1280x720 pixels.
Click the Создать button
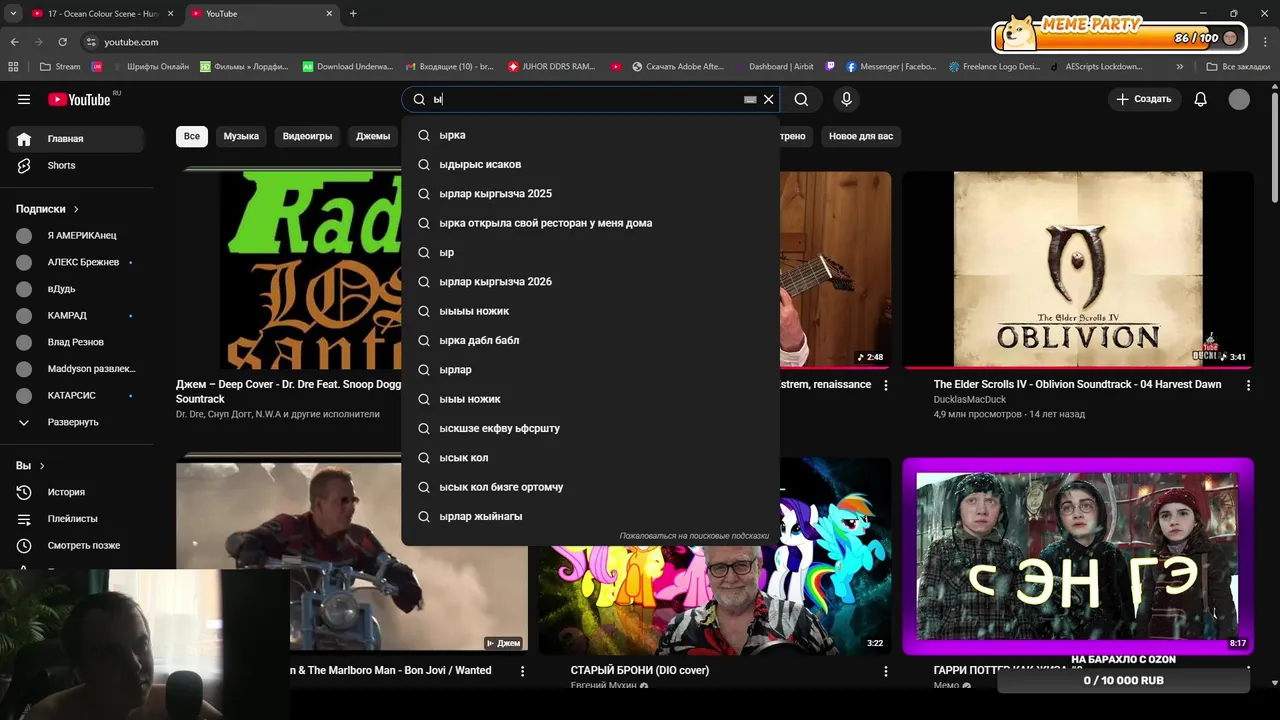[1144, 99]
